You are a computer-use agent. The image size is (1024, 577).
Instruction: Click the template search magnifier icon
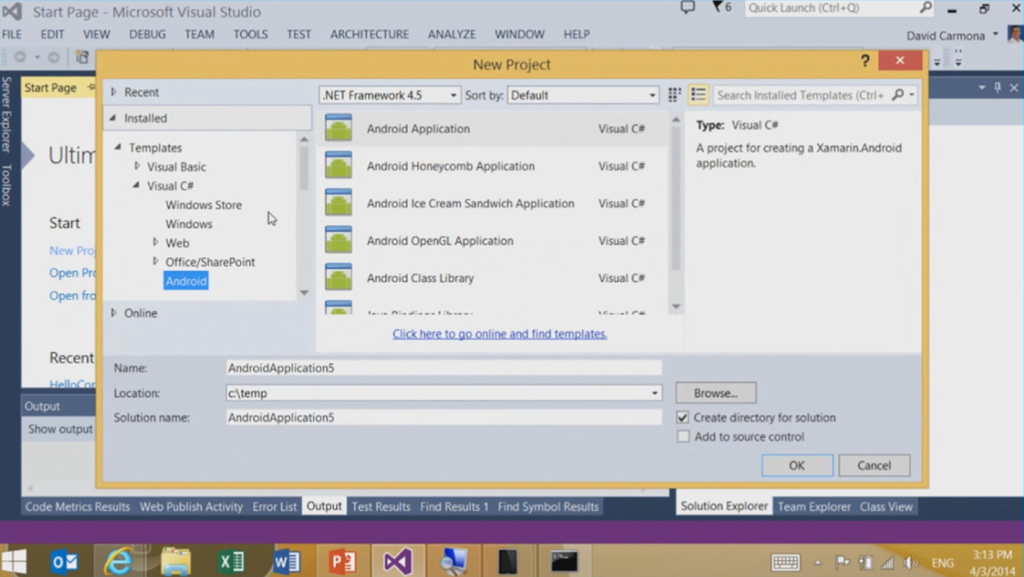(898, 95)
